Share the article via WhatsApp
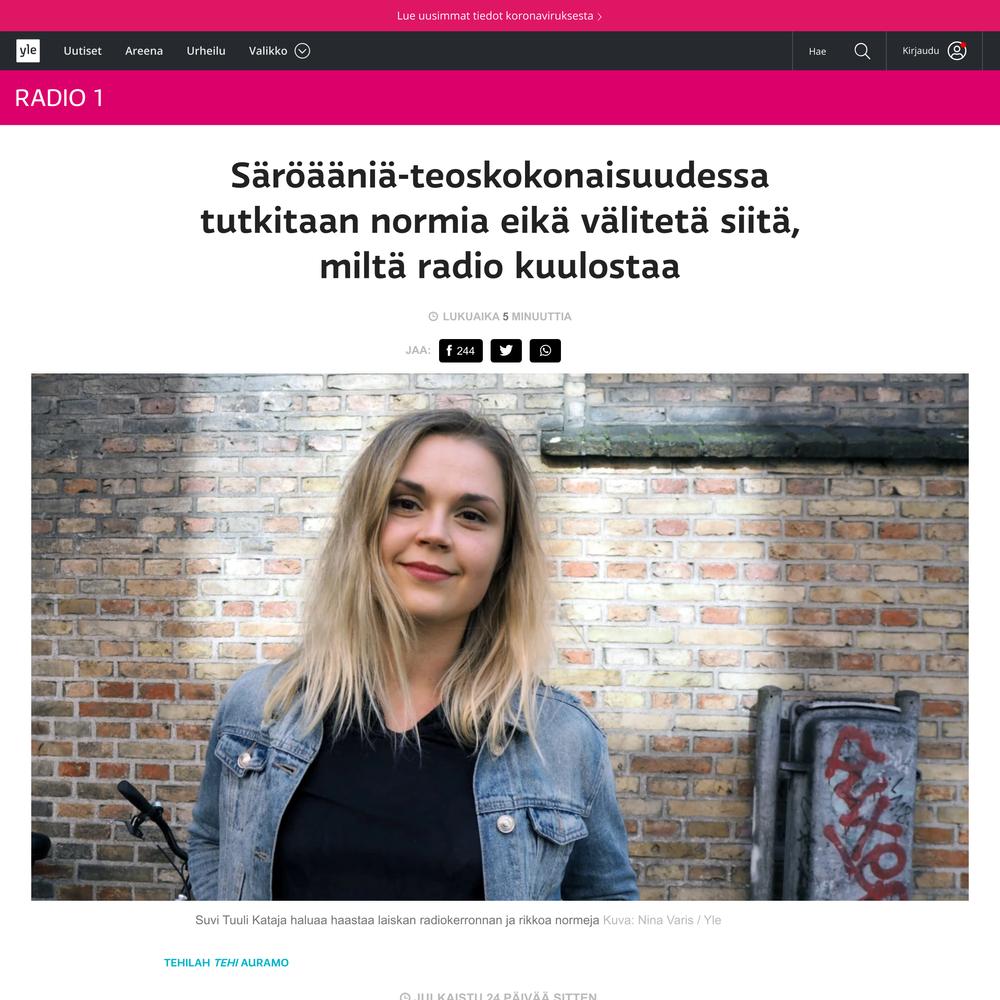The height and width of the screenshot is (1000, 1000). (545, 351)
